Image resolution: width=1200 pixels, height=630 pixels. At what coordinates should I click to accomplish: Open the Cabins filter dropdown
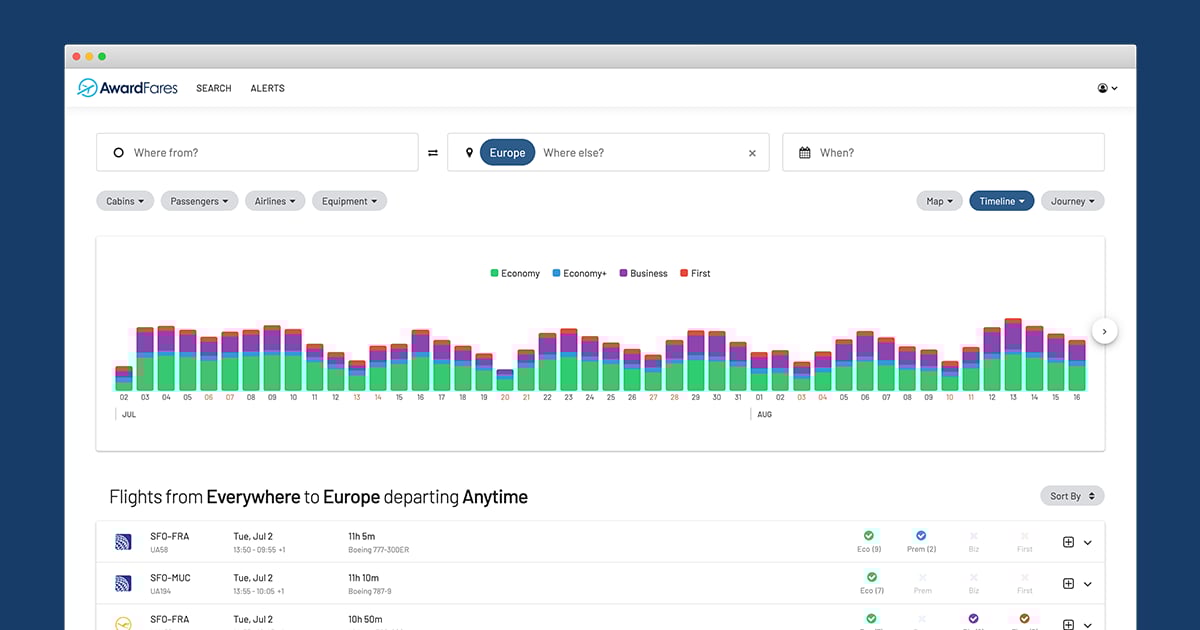pyautogui.click(x=125, y=201)
